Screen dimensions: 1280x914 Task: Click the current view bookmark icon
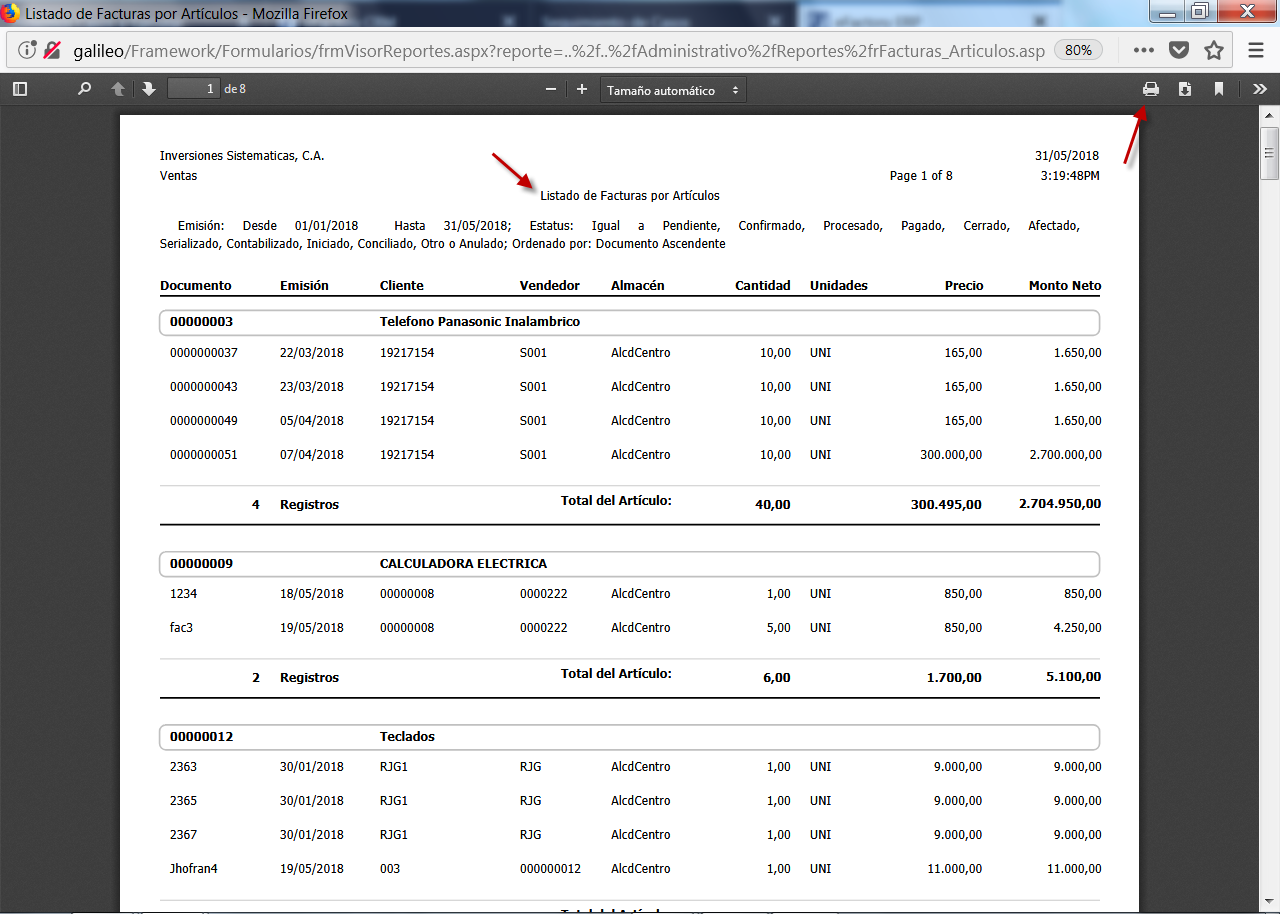tap(1219, 89)
